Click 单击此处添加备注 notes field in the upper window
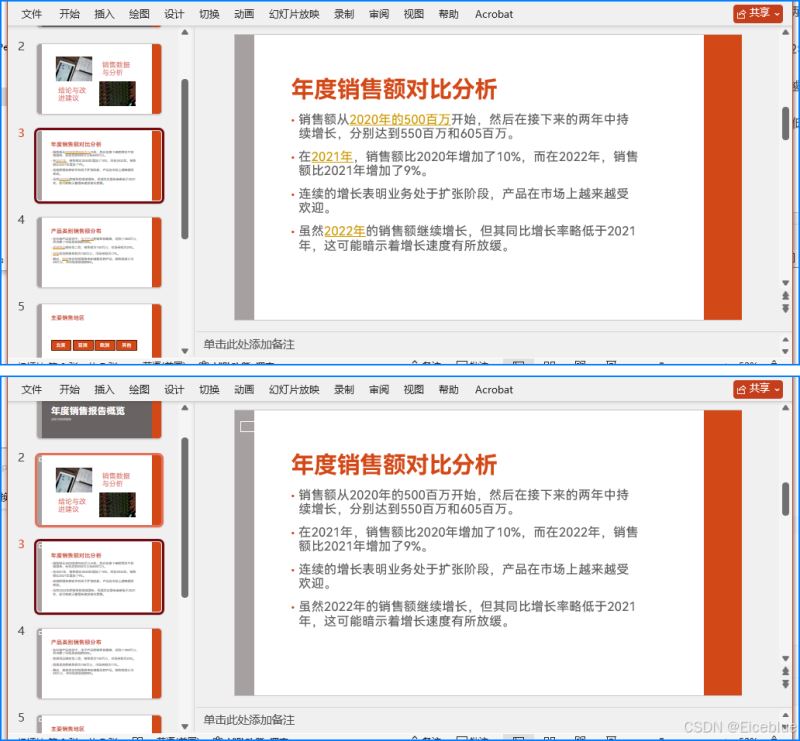 249,344
